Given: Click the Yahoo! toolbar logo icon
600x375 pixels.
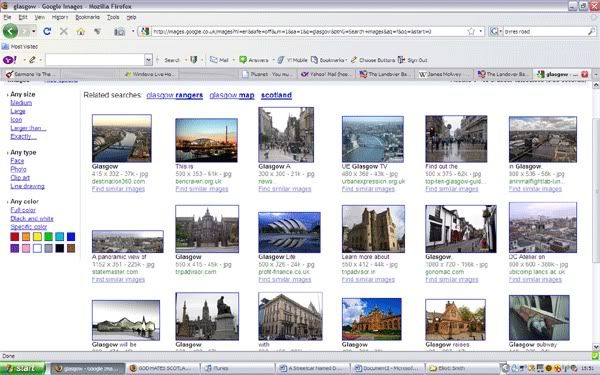Looking at the screenshot, I should click(x=10, y=60).
